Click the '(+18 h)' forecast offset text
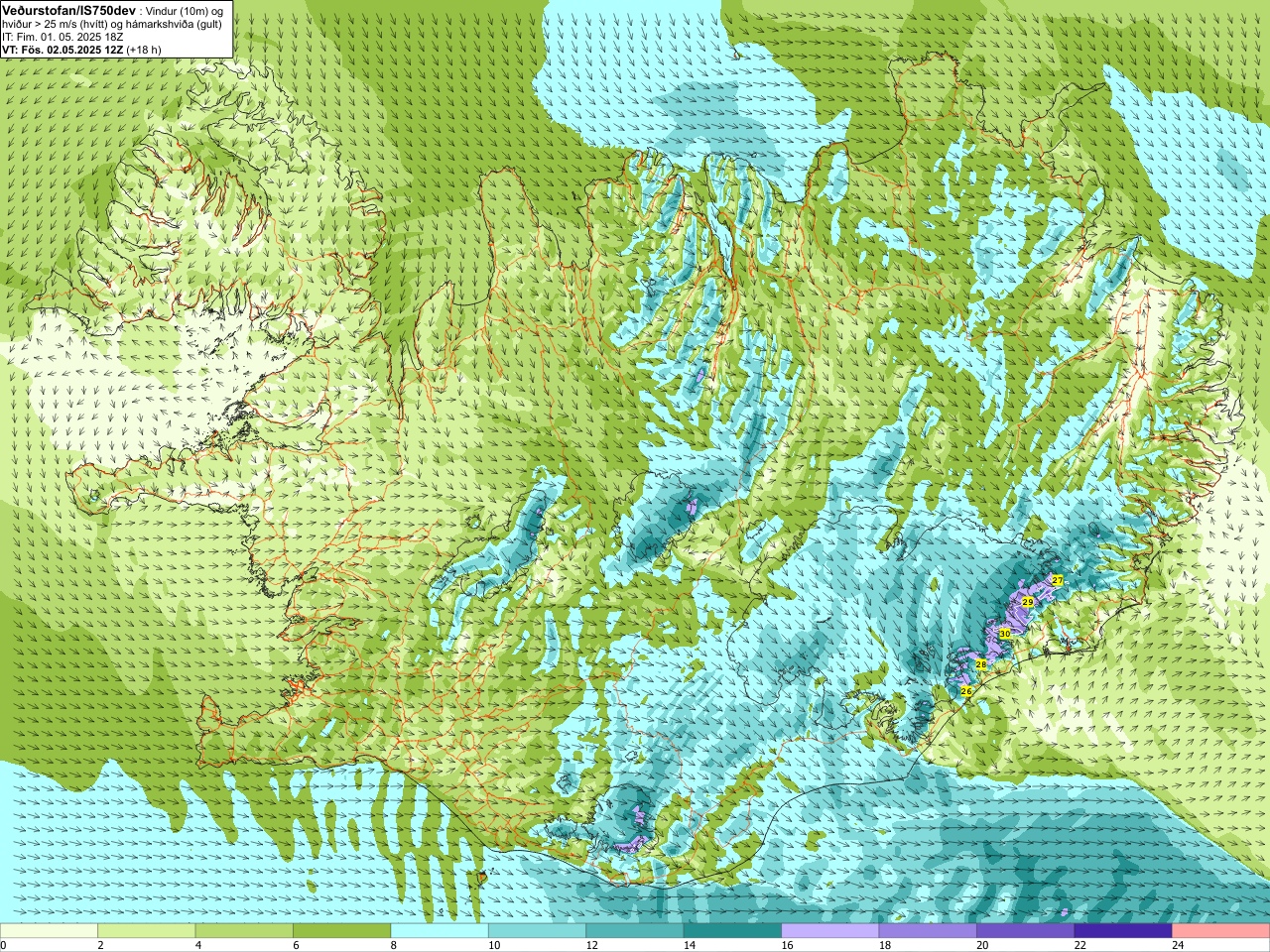Viewport: 1270px width, 952px height. click(x=144, y=50)
